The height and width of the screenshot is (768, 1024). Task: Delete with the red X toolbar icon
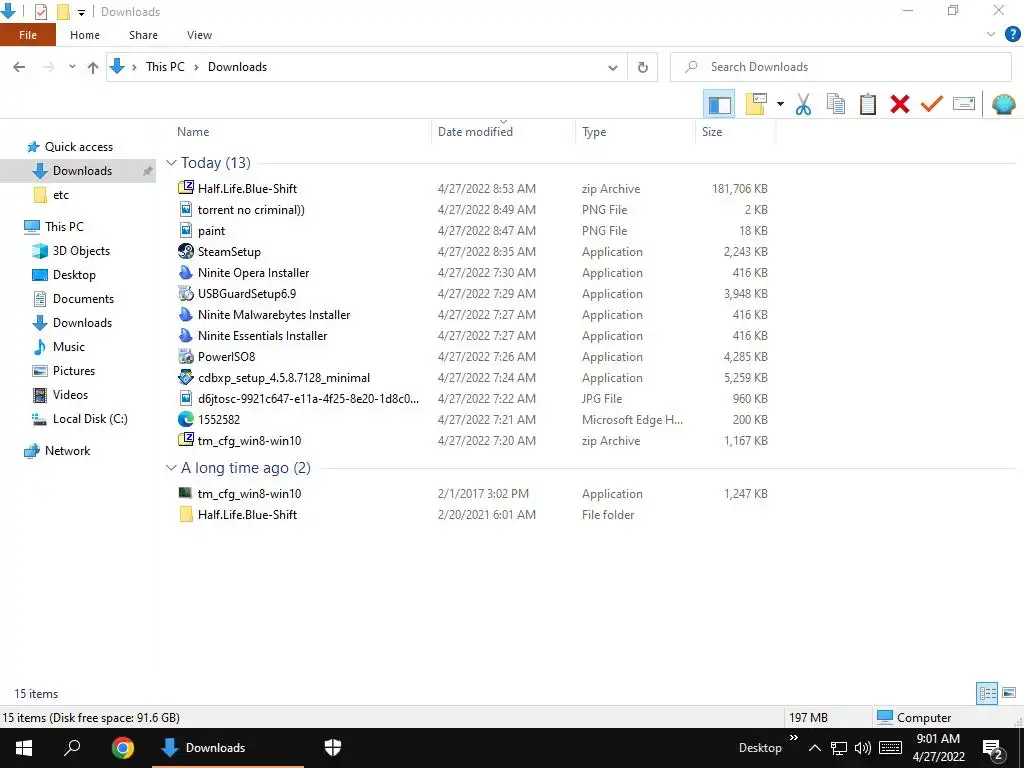pos(899,104)
